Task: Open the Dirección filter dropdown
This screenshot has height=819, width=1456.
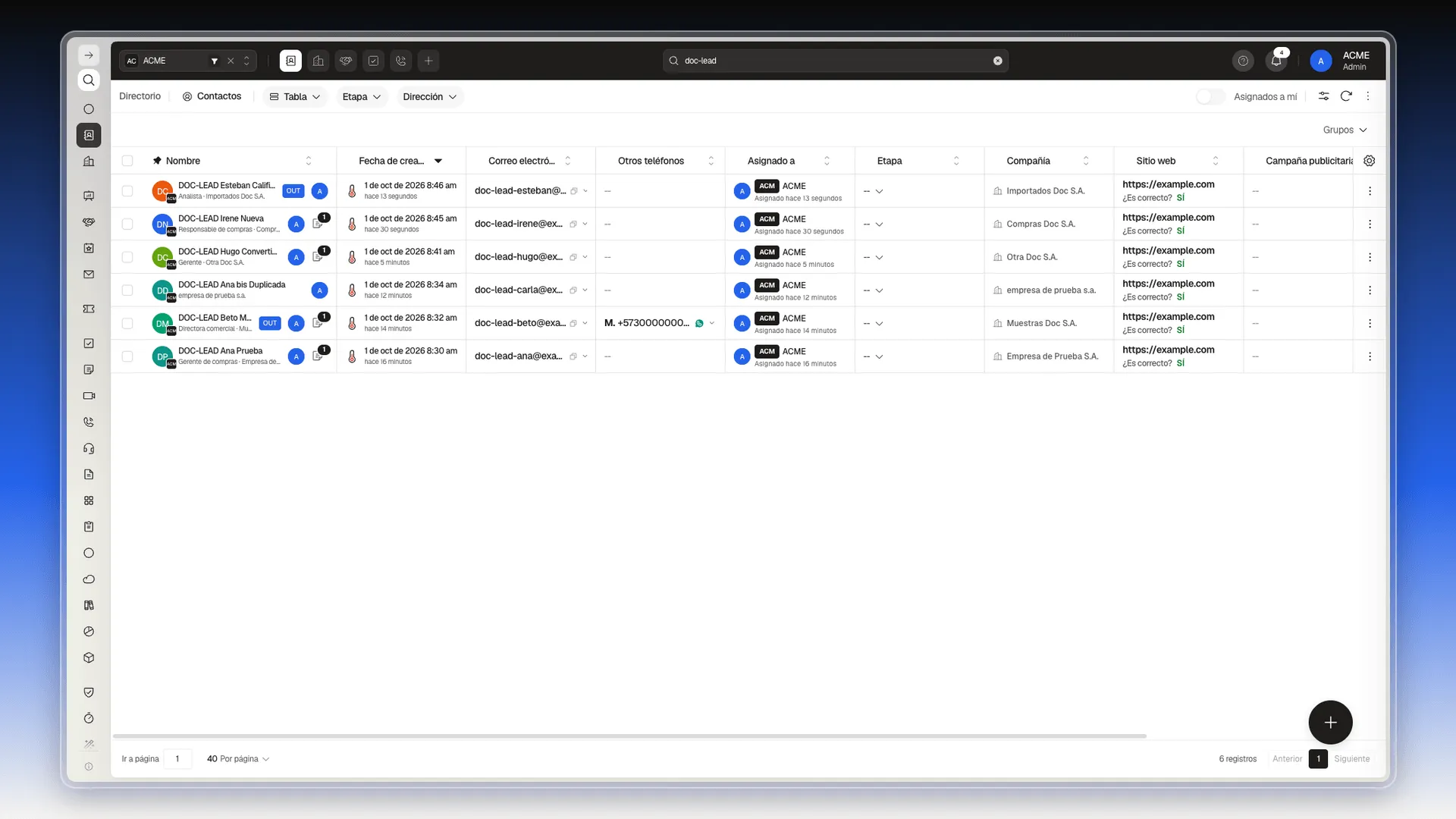Action: pyautogui.click(x=429, y=97)
